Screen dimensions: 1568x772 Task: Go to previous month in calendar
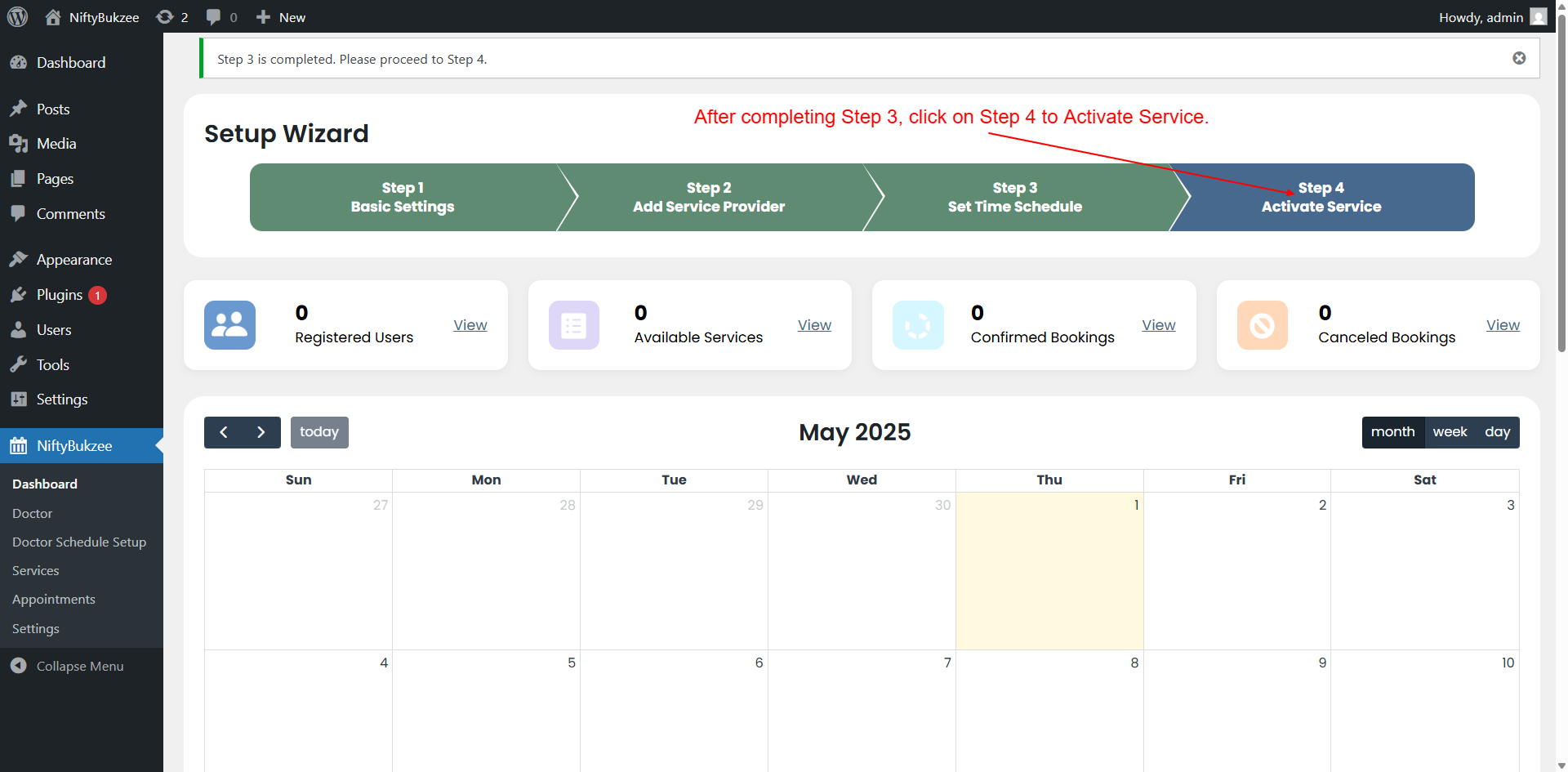224,432
